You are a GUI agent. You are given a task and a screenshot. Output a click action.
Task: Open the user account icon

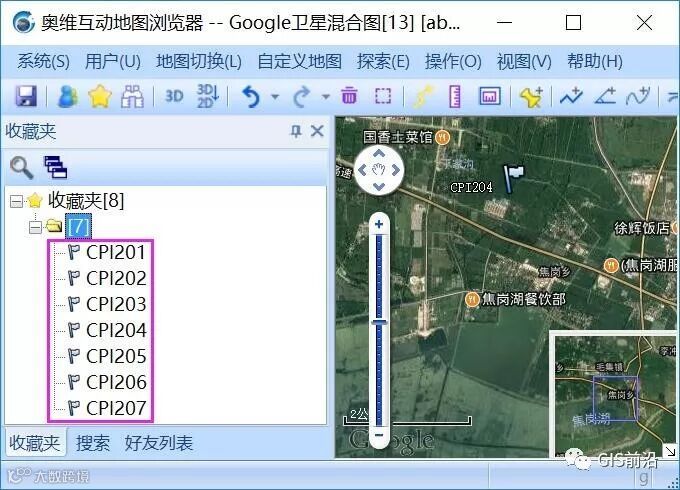[68, 96]
